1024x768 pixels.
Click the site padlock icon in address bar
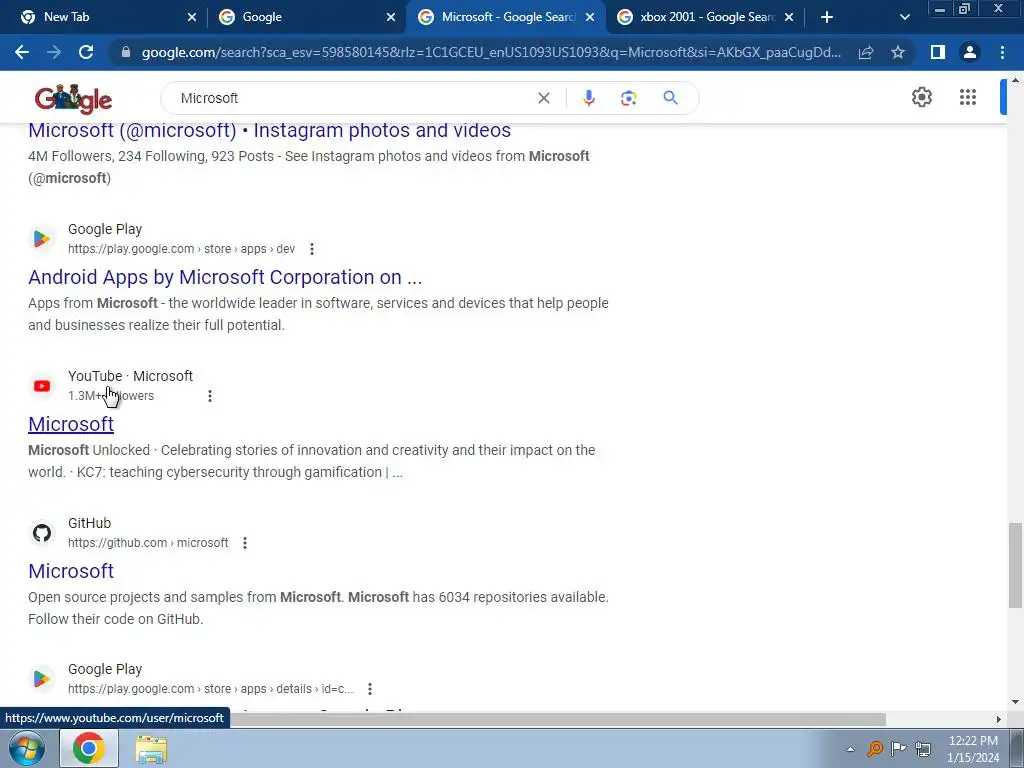[126, 52]
